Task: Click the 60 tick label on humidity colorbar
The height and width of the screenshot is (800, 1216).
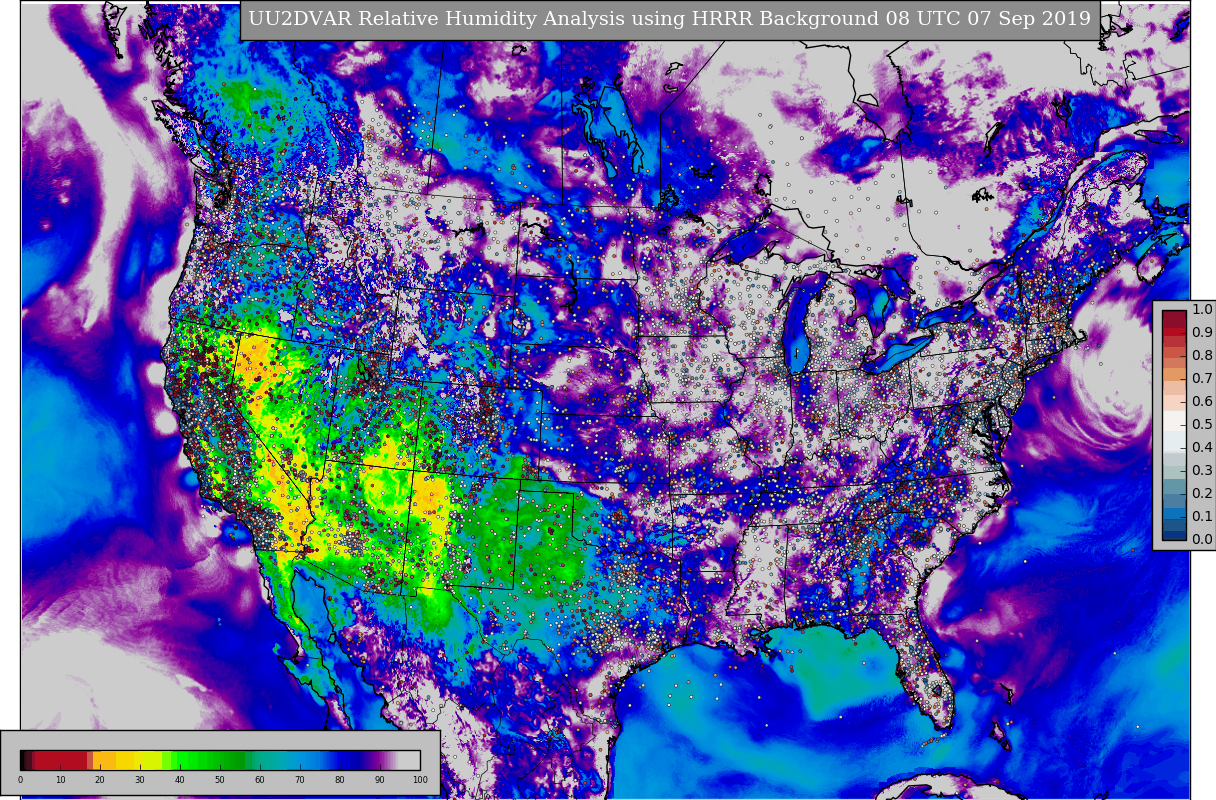Action: pyautogui.click(x=260, y=780)
